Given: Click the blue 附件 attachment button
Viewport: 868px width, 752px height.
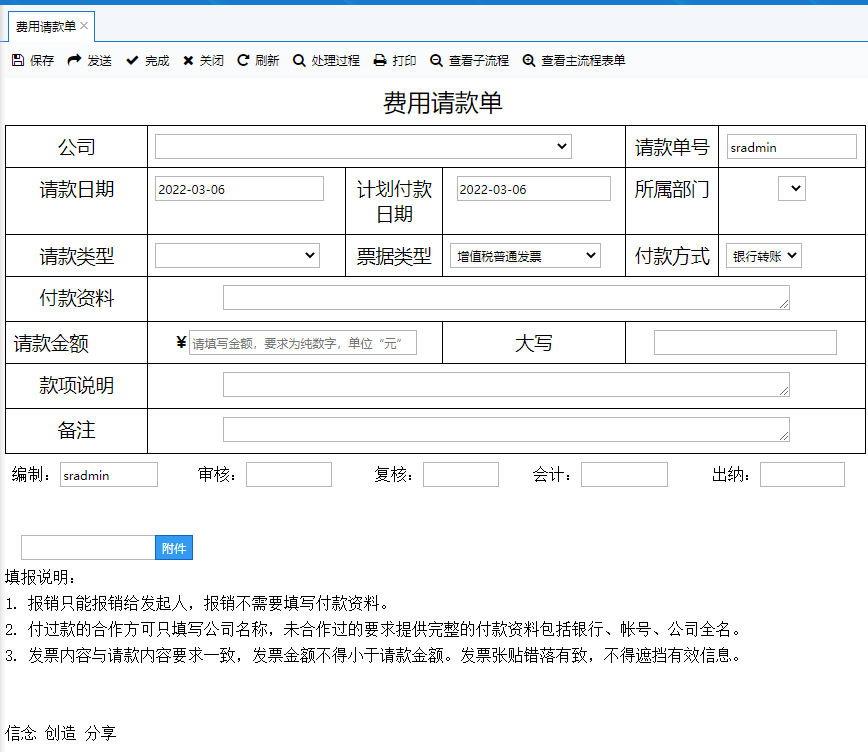Looking at the screenshot, I should (174, 548).
